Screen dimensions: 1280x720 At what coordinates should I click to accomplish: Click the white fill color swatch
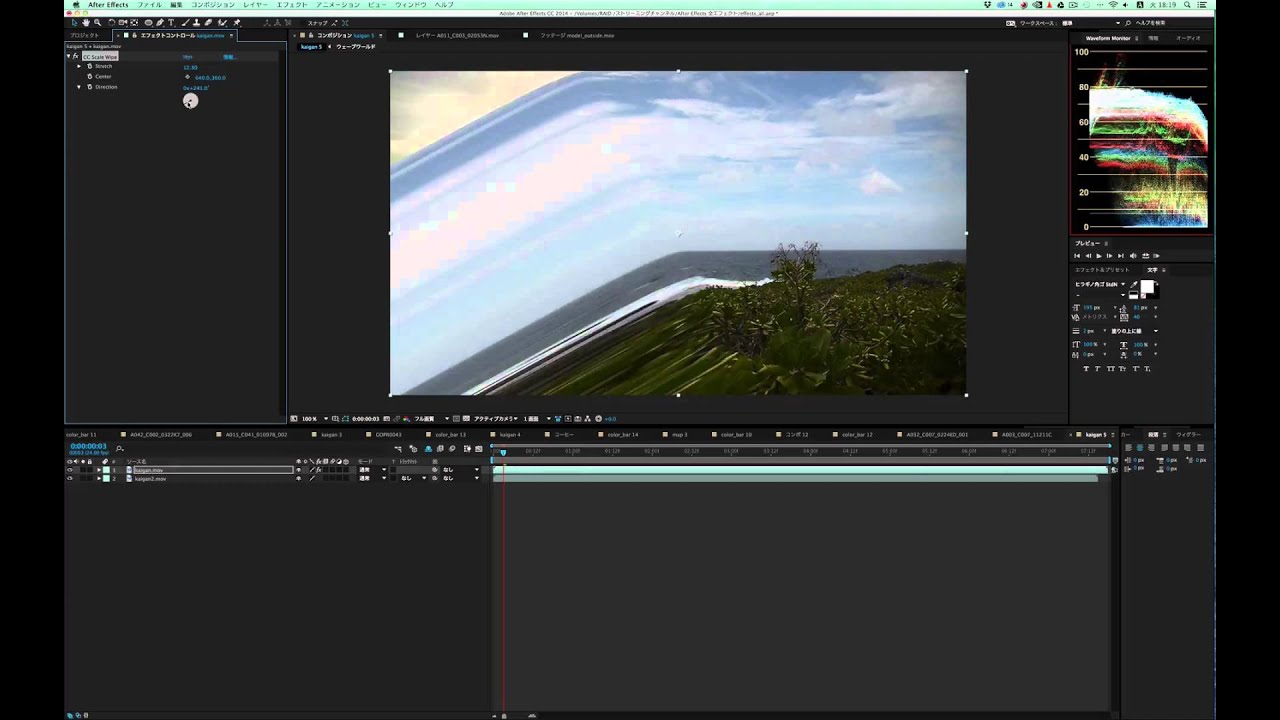1148,287
